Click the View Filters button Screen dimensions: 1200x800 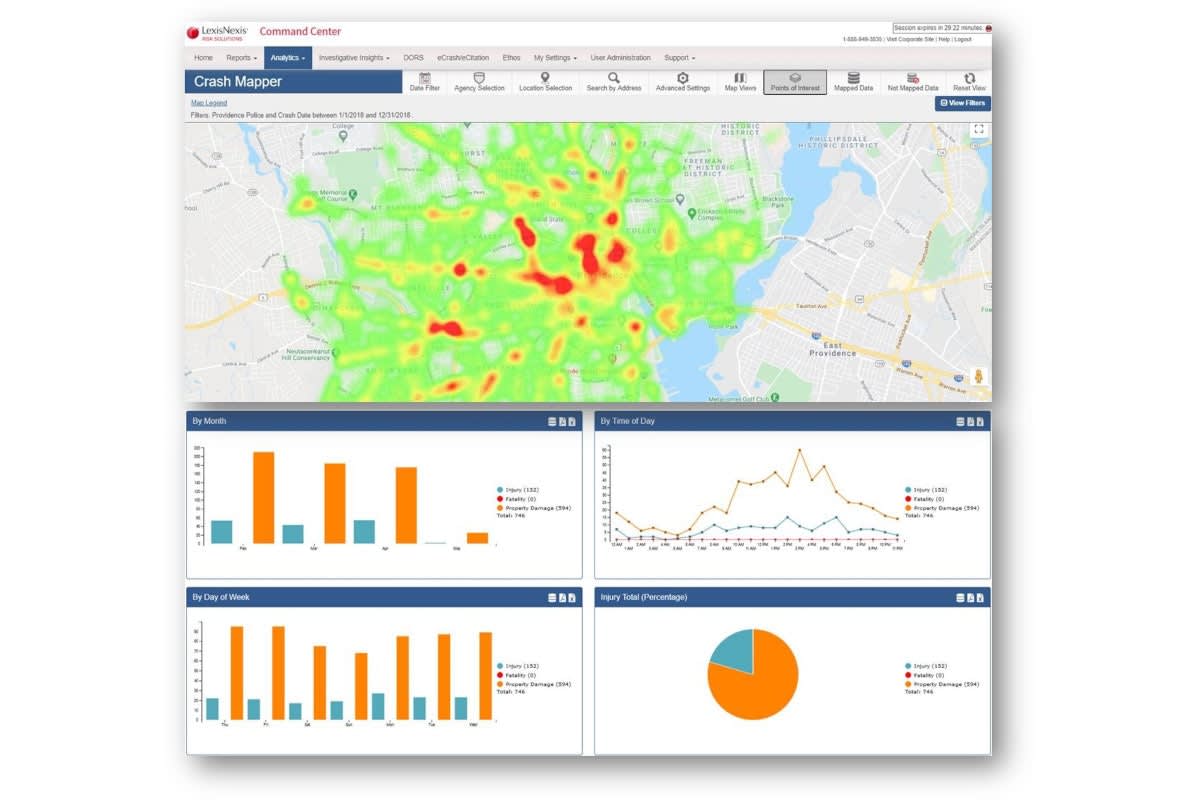point(963,103)
